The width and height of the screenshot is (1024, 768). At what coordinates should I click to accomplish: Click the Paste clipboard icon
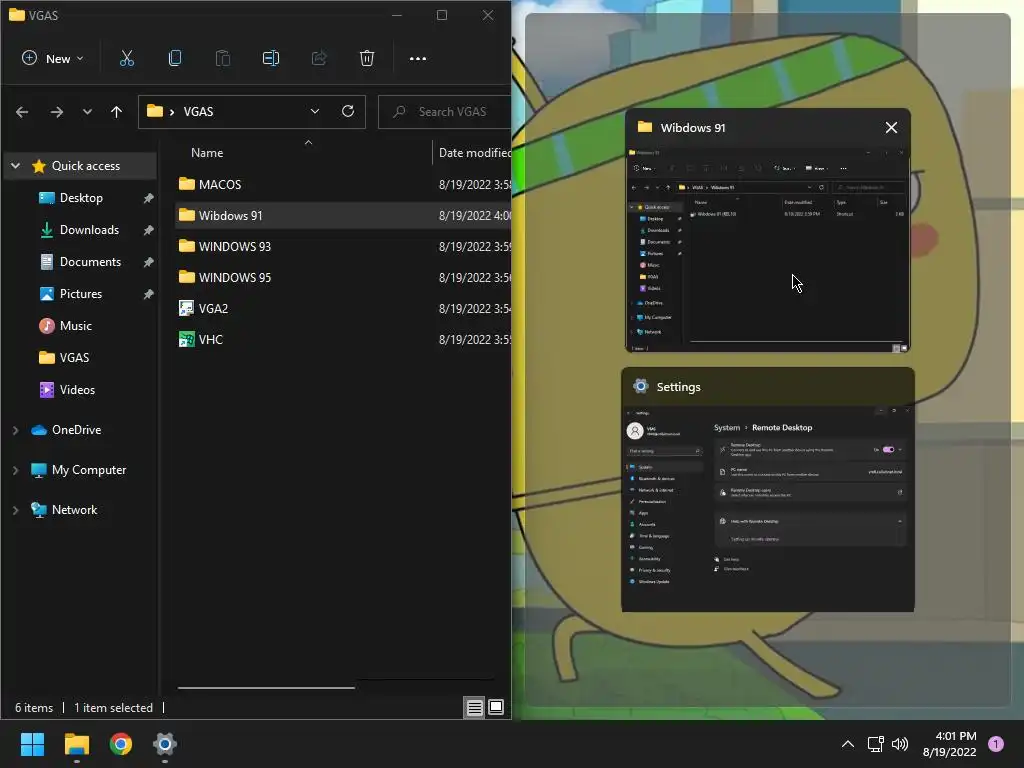(x=223, y=58)
